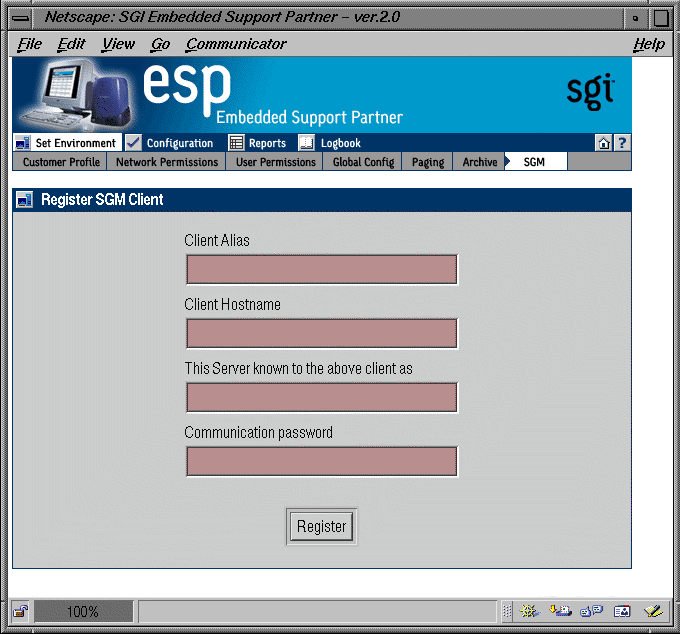Image resolution: width=680 pixels, height=634 pixels.
Task: Click the Register button
Action: 321,526
